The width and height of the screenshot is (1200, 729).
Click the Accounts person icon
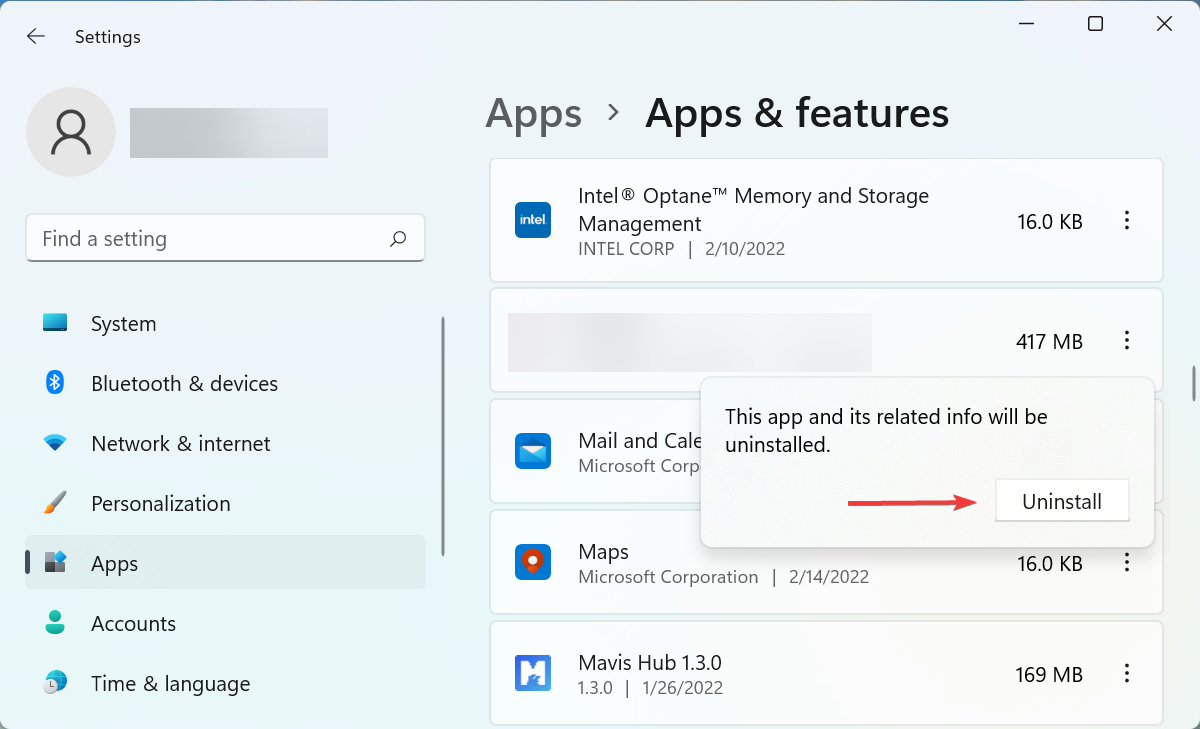[x=55, y=623]
